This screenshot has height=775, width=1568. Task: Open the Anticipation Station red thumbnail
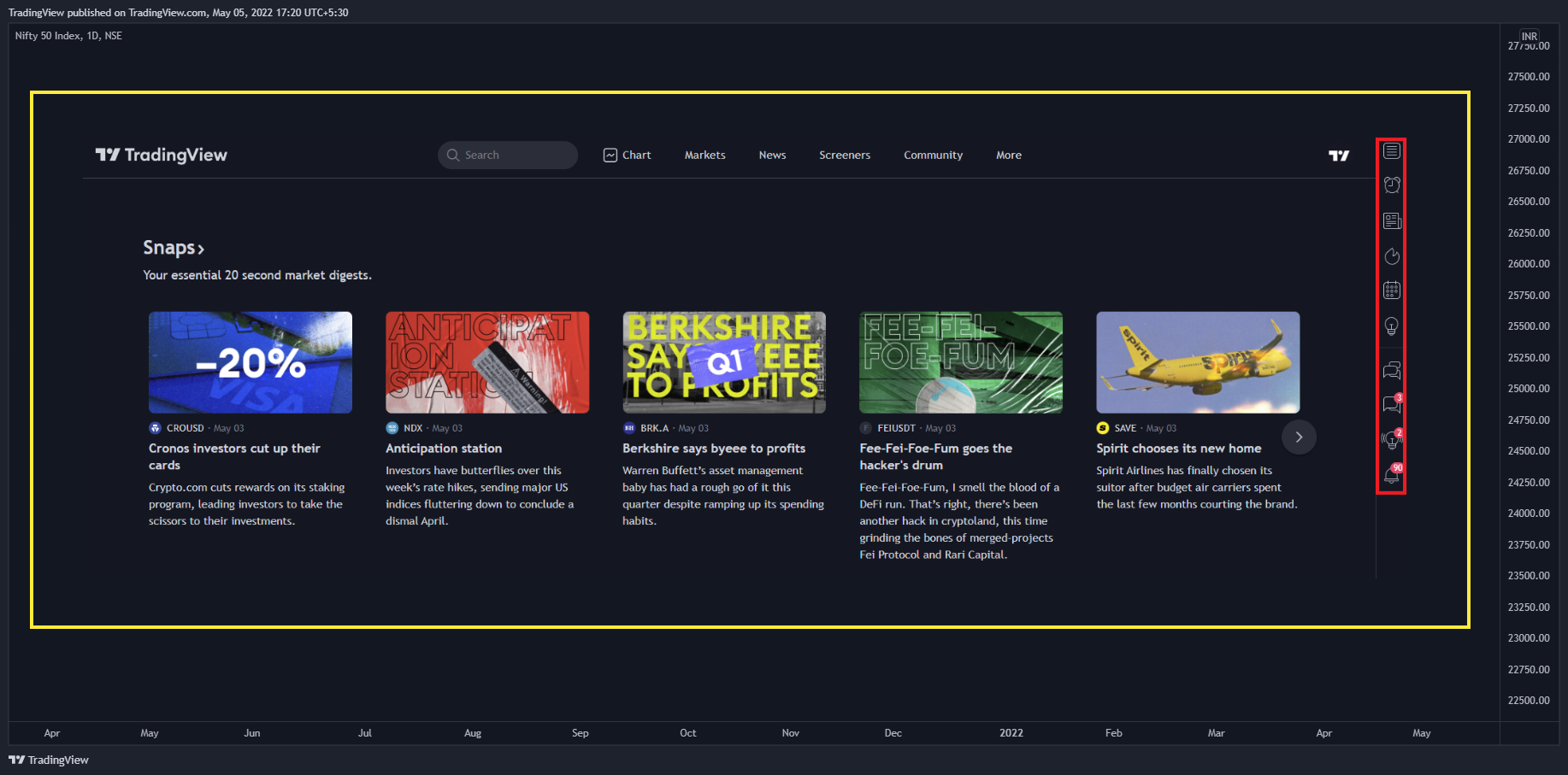tap(487, 362)
